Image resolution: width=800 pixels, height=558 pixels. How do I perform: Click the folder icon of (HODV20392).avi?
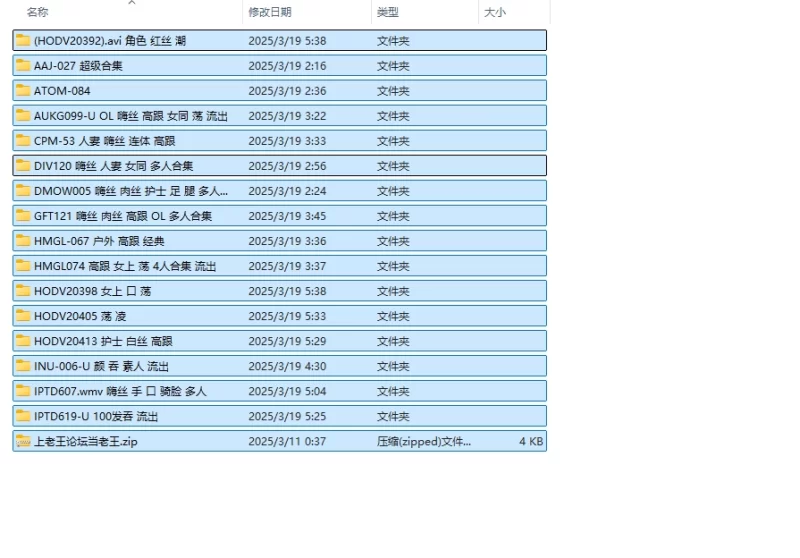tap(23, 40)
